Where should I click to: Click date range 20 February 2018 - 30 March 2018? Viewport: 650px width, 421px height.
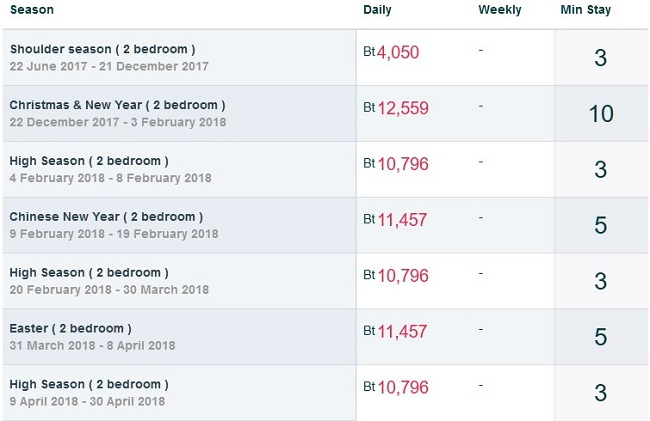109,290
